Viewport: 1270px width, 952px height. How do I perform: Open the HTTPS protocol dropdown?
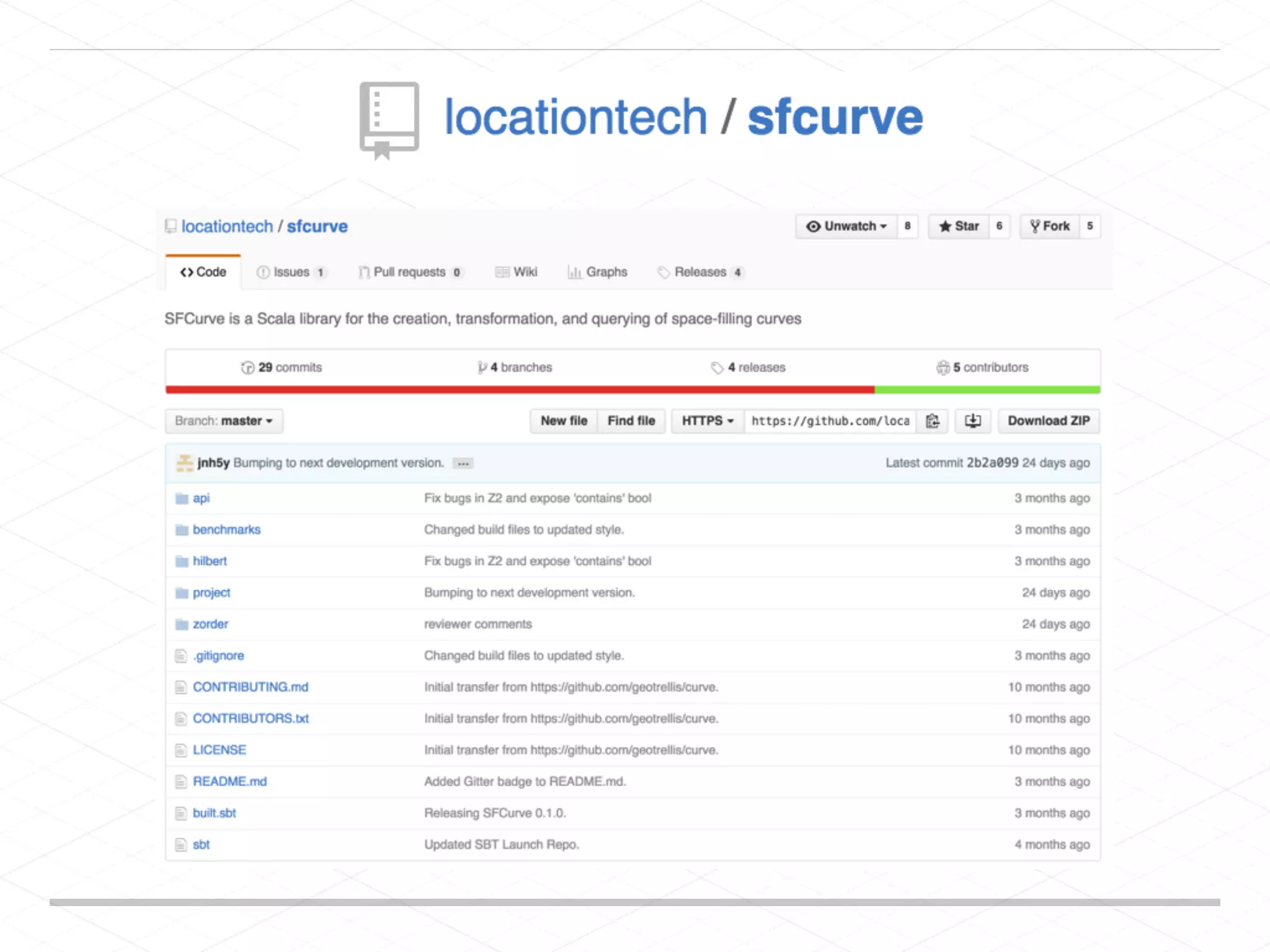coord(708,421)
